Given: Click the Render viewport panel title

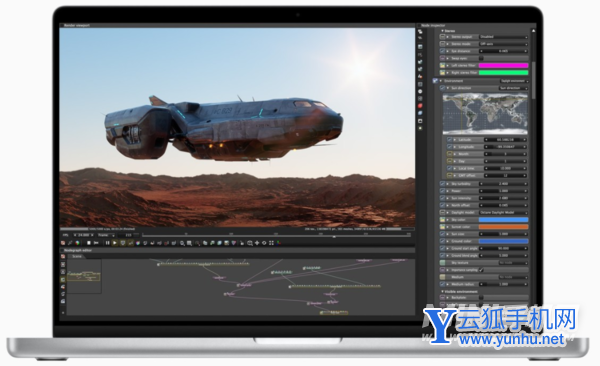Looking at the screenshot, I should pos(77,25).
